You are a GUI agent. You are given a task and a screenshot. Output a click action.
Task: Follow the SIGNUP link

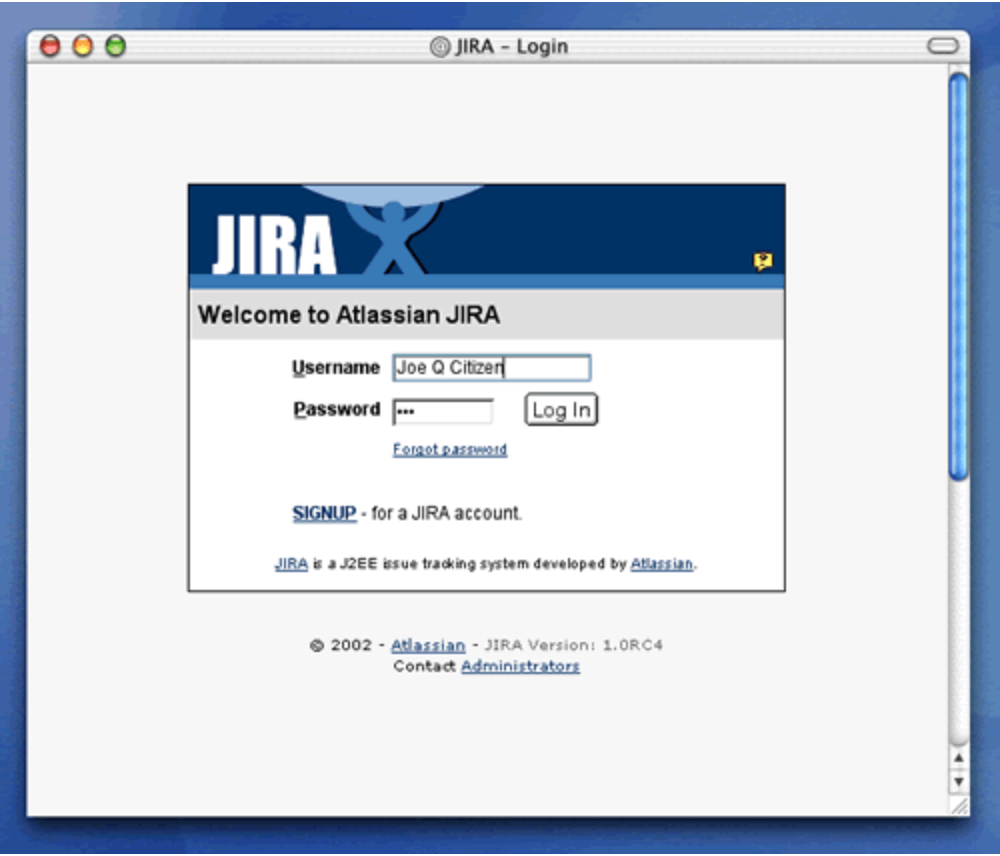point(324,513)
